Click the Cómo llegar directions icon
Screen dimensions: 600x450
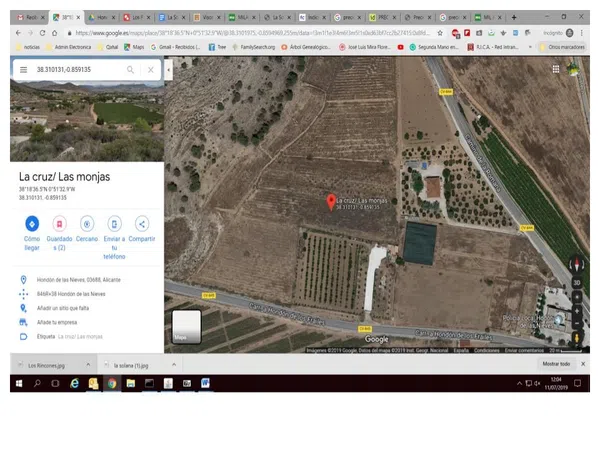click(31, 224)
